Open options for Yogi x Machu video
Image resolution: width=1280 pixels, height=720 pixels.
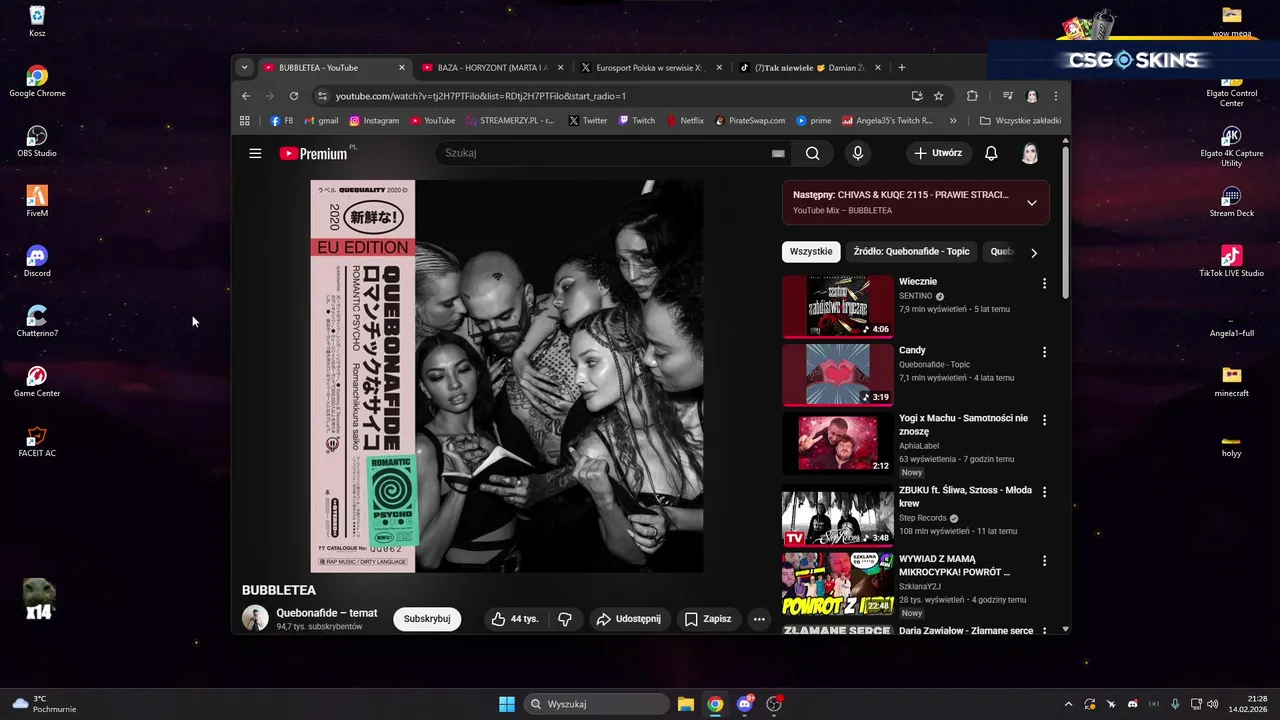1044,420
